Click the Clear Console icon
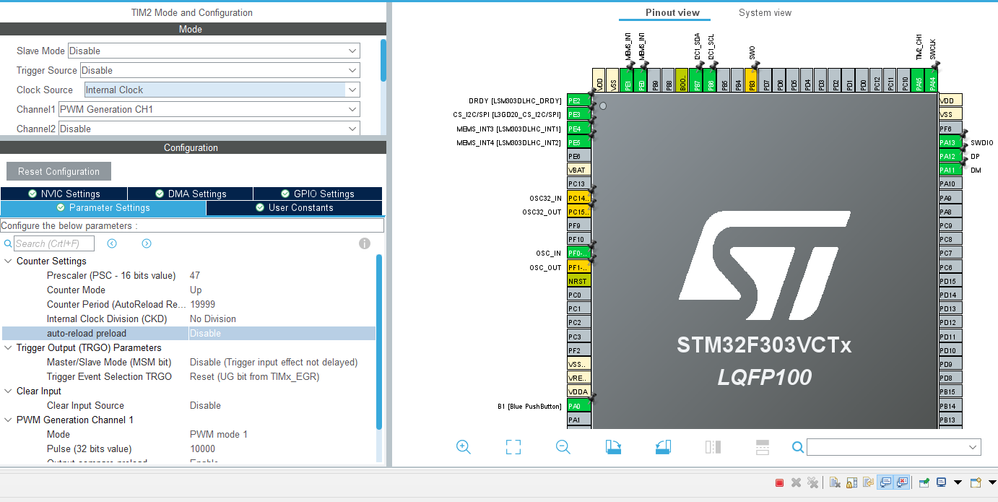The height and width of the screenshot is (502, 998). [835, 483]
